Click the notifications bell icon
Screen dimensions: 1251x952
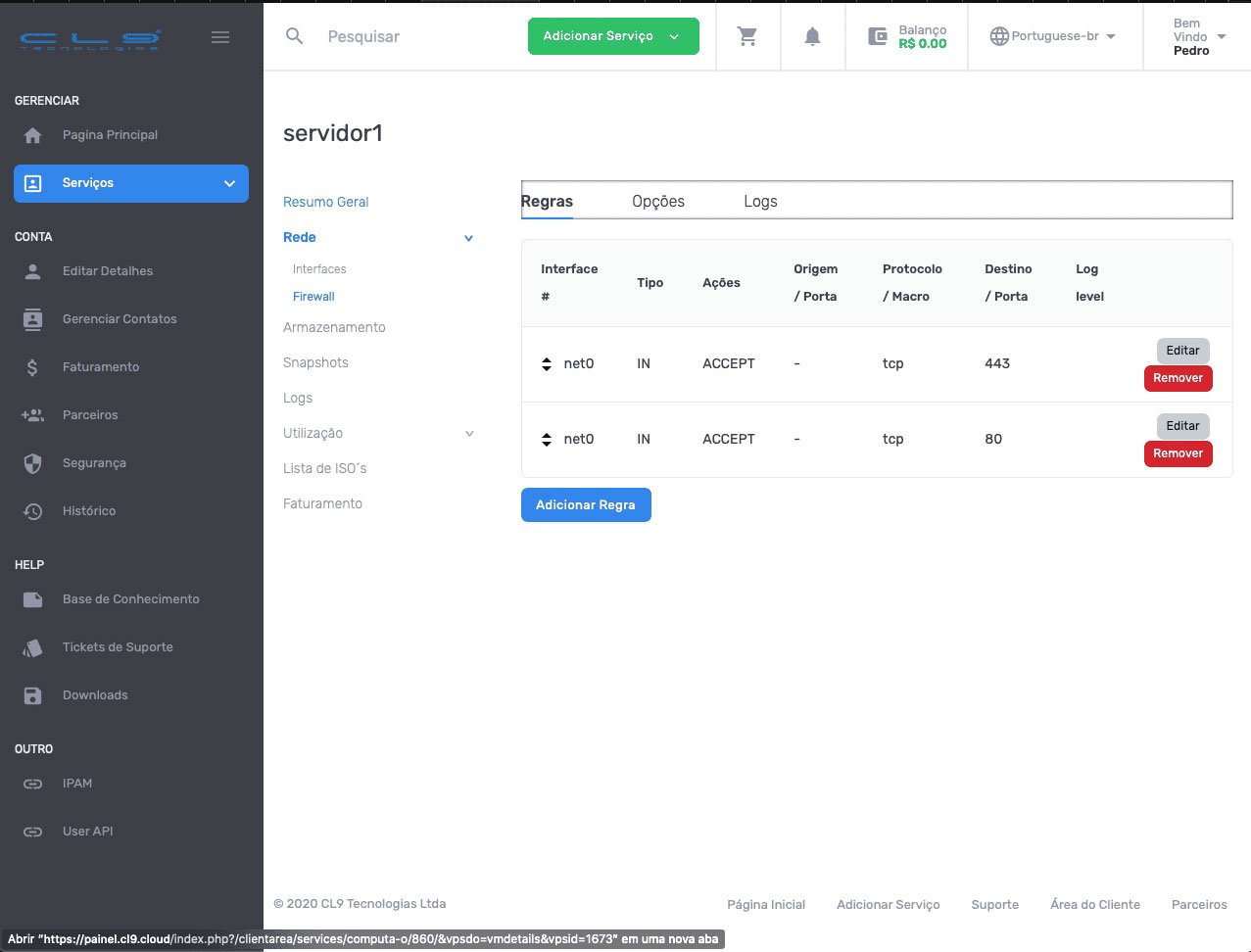coord(812,36)
